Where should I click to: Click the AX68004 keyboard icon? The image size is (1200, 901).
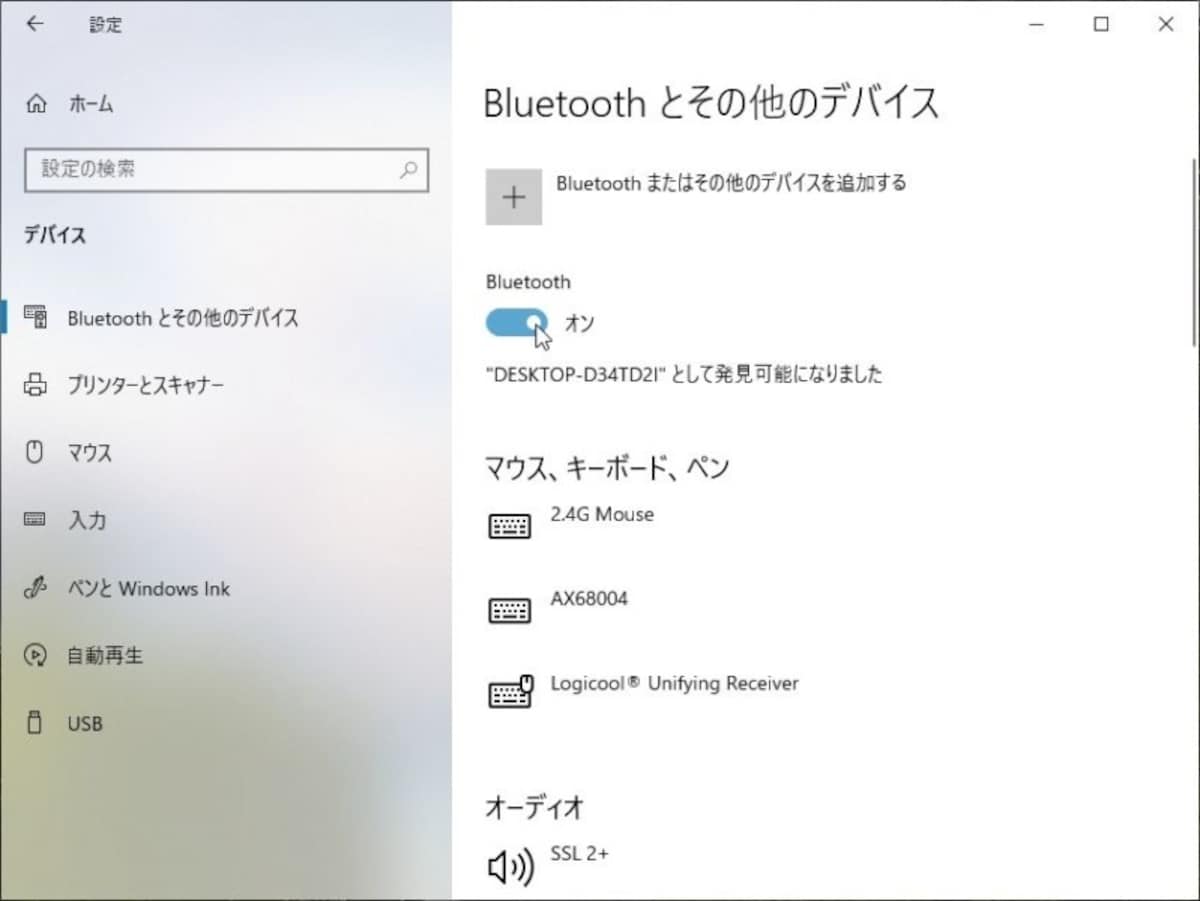pyautogui.click(x=510, y=610)
